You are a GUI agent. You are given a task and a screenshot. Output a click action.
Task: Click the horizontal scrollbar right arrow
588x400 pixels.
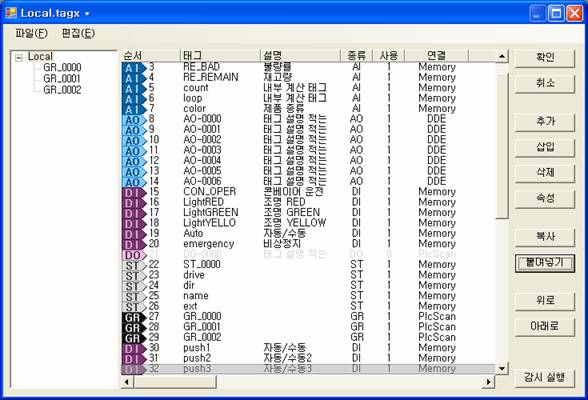[x=488, y=382]
